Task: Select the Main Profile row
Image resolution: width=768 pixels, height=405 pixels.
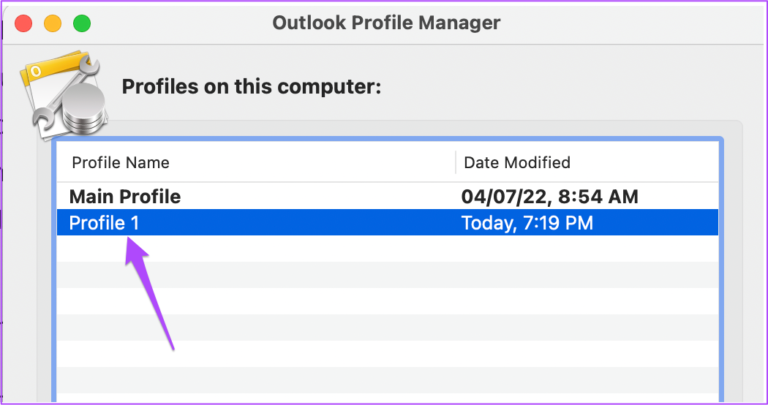Action: [x=387, y=196]
